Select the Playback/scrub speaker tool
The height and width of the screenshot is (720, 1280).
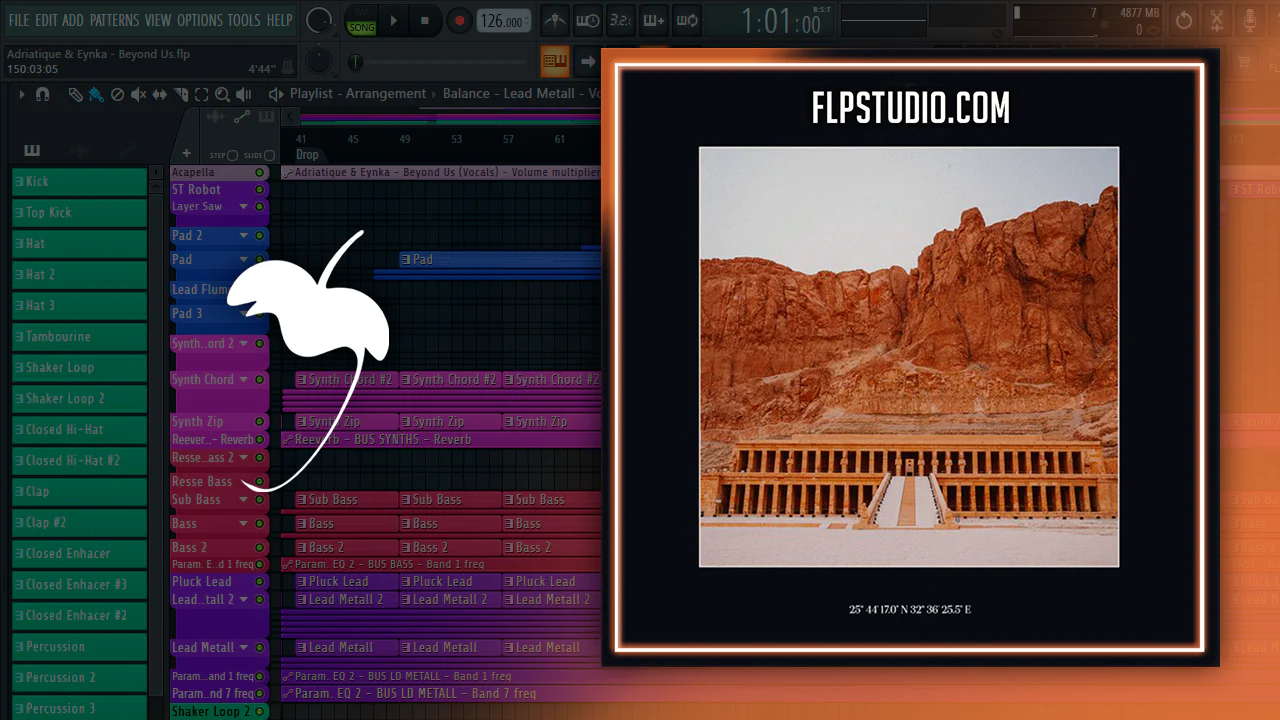pyautogui.click(x=245, y=94)
